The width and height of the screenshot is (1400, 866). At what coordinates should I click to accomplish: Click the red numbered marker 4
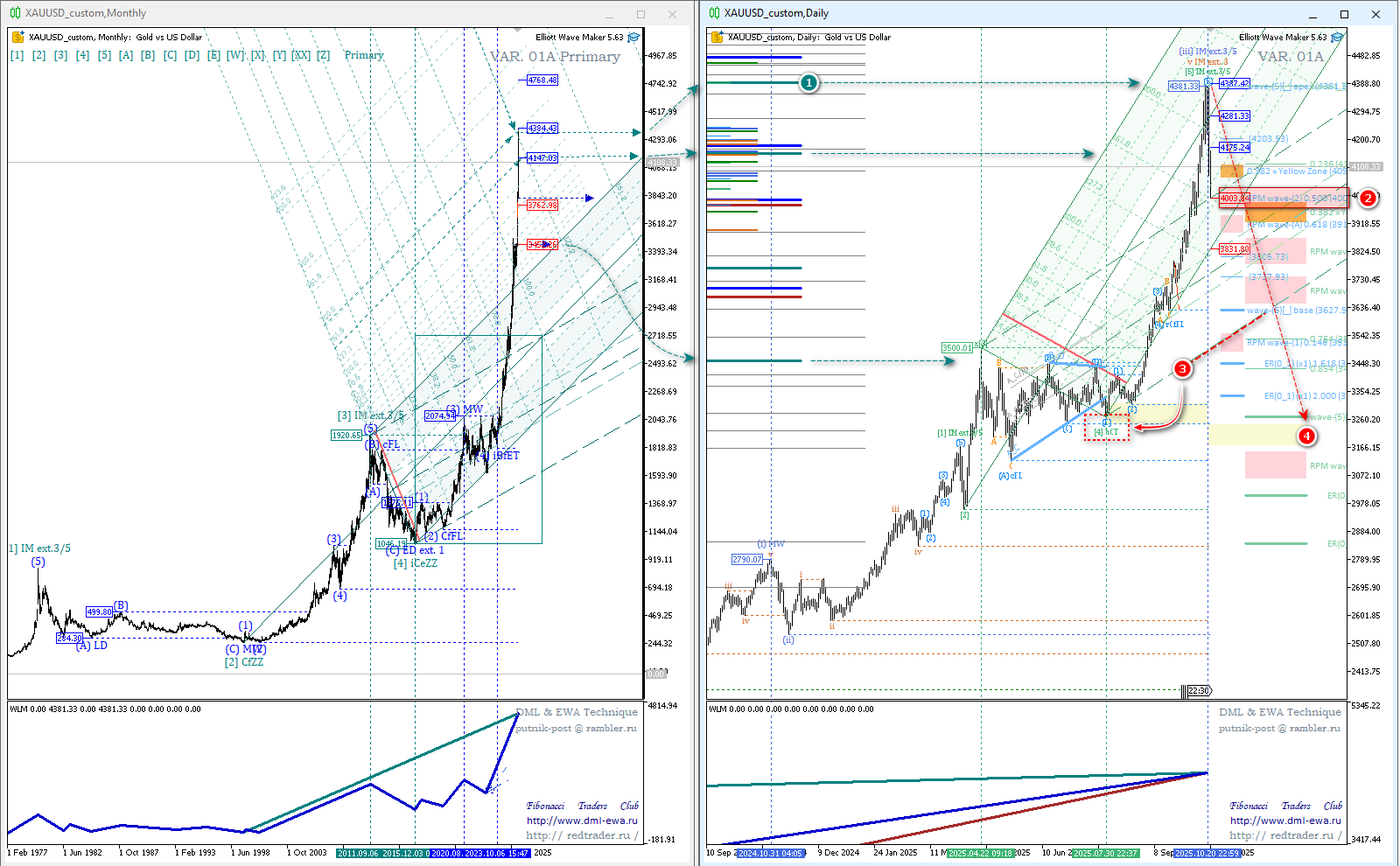[x=1306, y=436]
